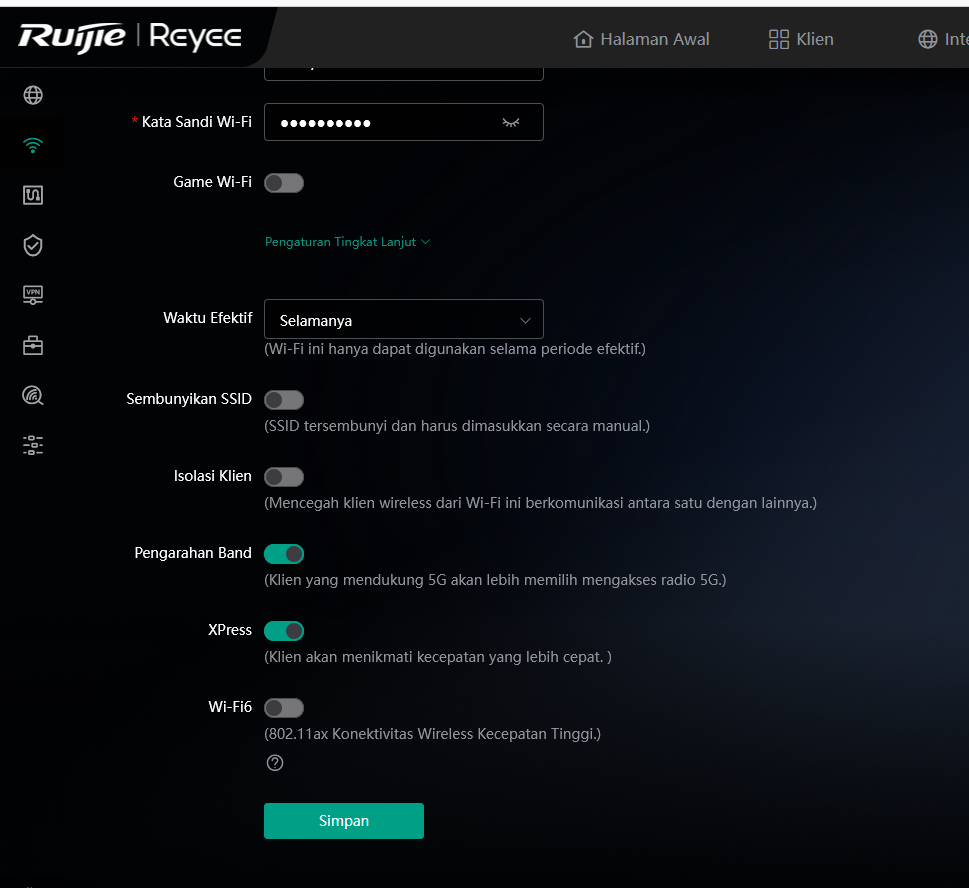The image size is (969, 888).
Task: Click the VPN icon in sidebar
Action: tap(33, 295)
